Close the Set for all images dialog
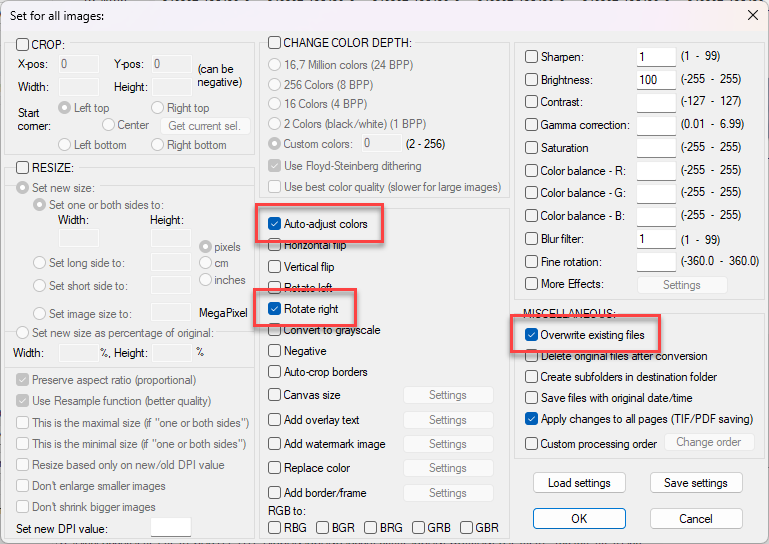The width and height of the screenshot is (769, 544). click(x=752, y=15)
